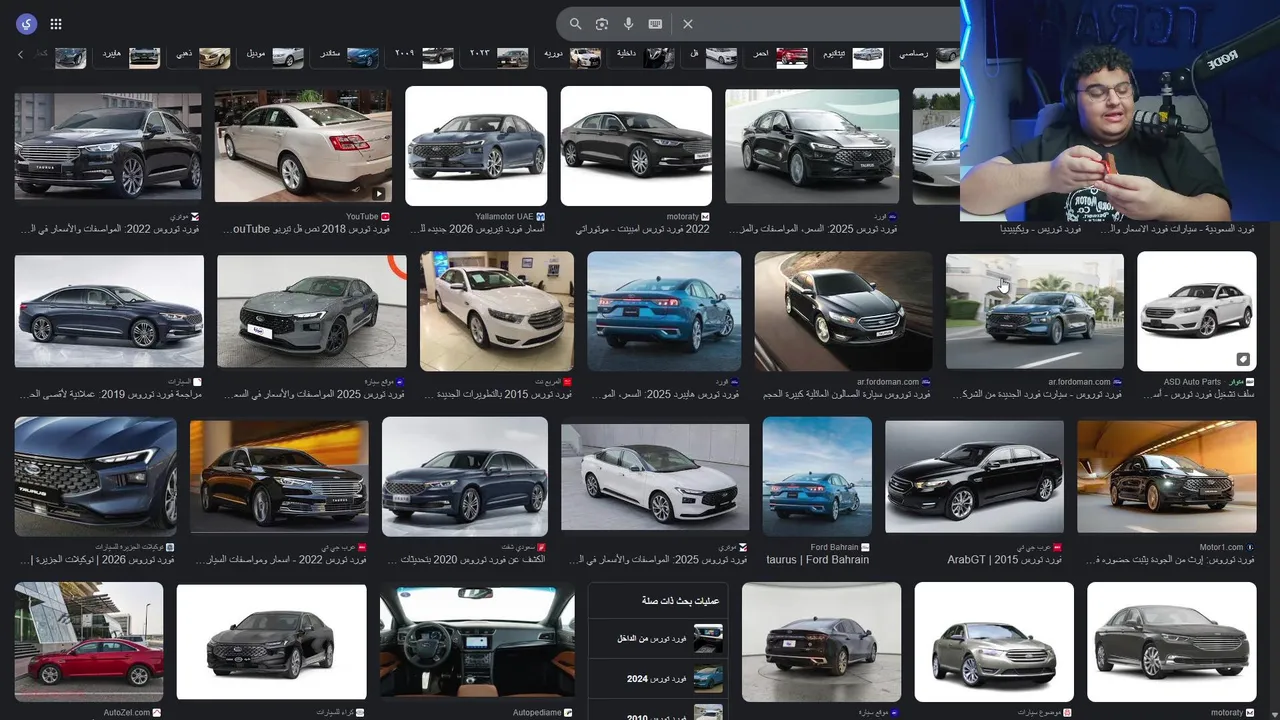The image size is (1280, 720).
Task: Open Yallamotor UAE blue Taurus thumbnail
Action: [476, 146]
